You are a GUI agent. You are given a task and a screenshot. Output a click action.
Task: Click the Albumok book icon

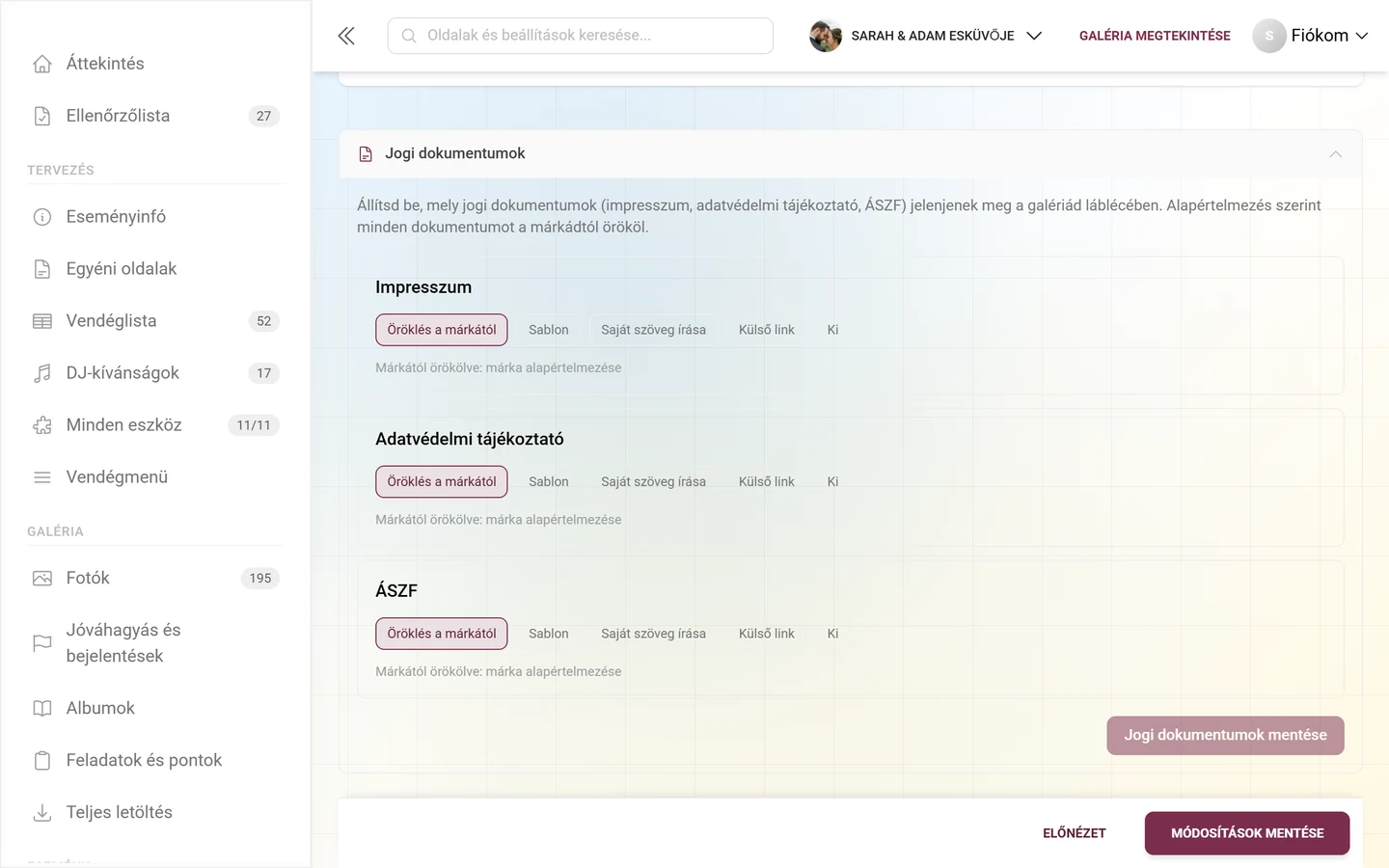(x=42, y=709)
